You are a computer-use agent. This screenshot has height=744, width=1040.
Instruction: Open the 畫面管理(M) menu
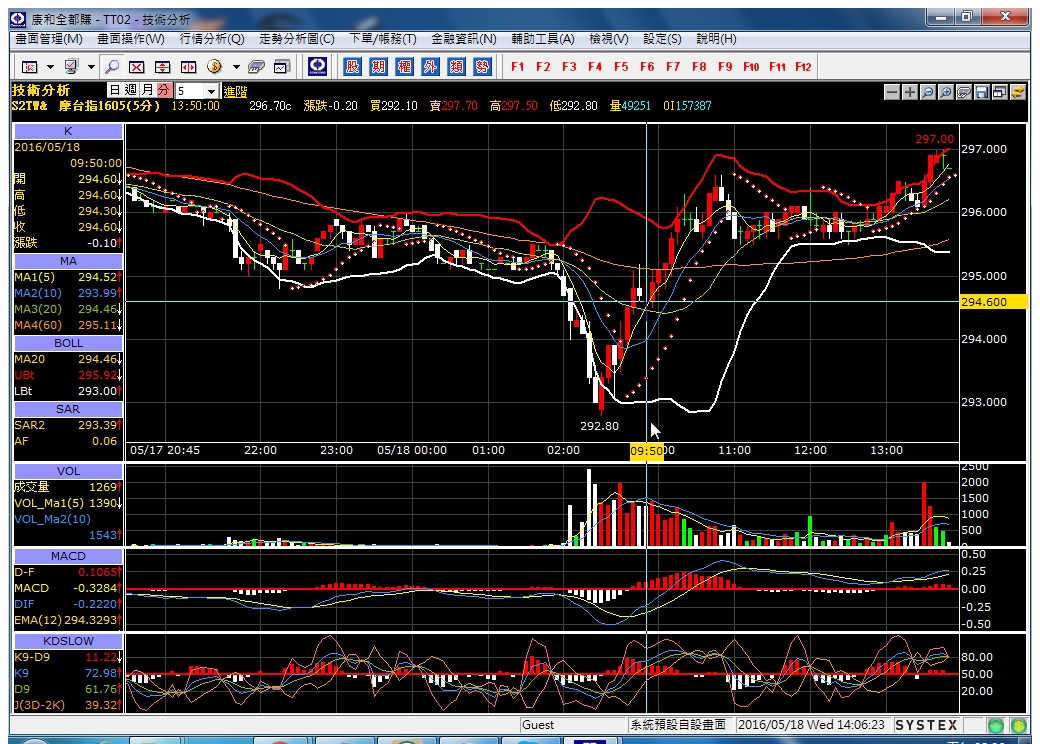pyautogui.click(x=49, y=39)
